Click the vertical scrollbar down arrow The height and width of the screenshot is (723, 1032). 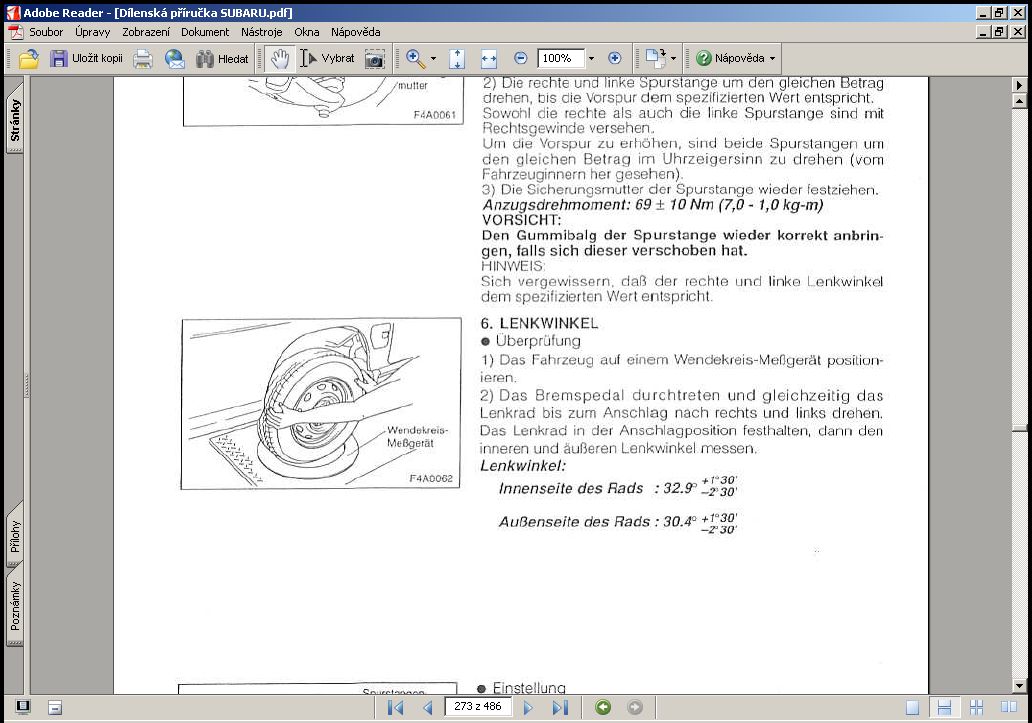coord(1019,686)
